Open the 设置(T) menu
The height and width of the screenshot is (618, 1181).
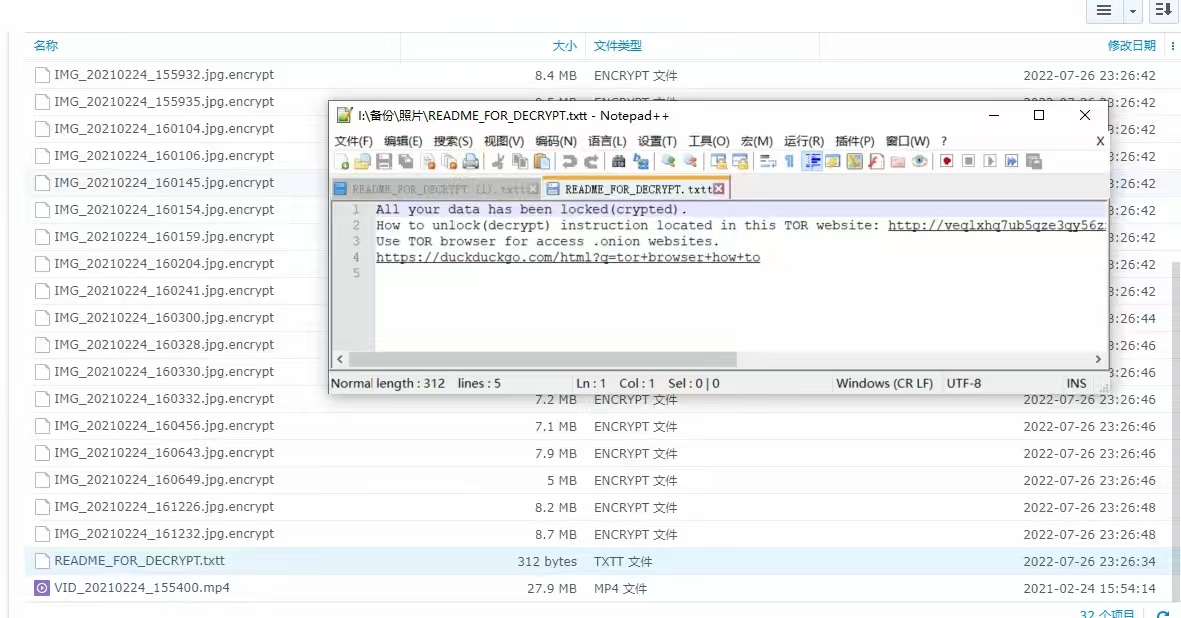click(658, 141)
